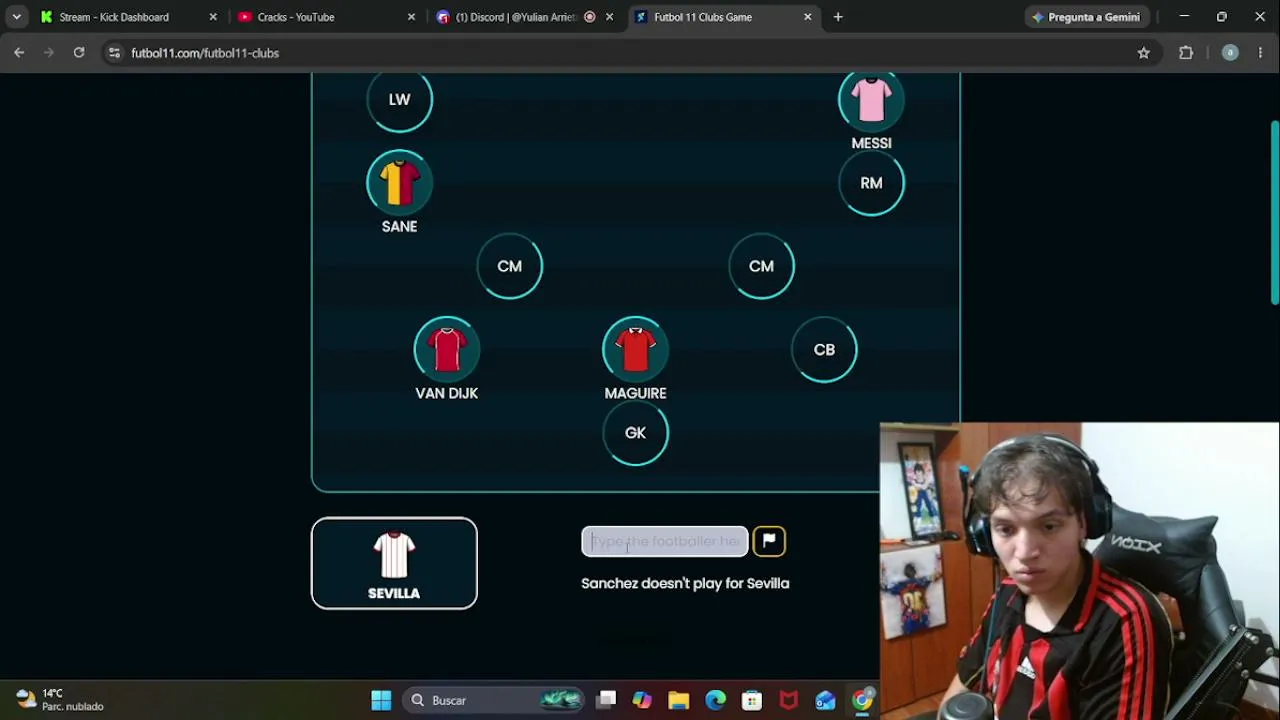Reload the current page
Viewport: 1280px width, 720px height.
[x=78, y=53]
